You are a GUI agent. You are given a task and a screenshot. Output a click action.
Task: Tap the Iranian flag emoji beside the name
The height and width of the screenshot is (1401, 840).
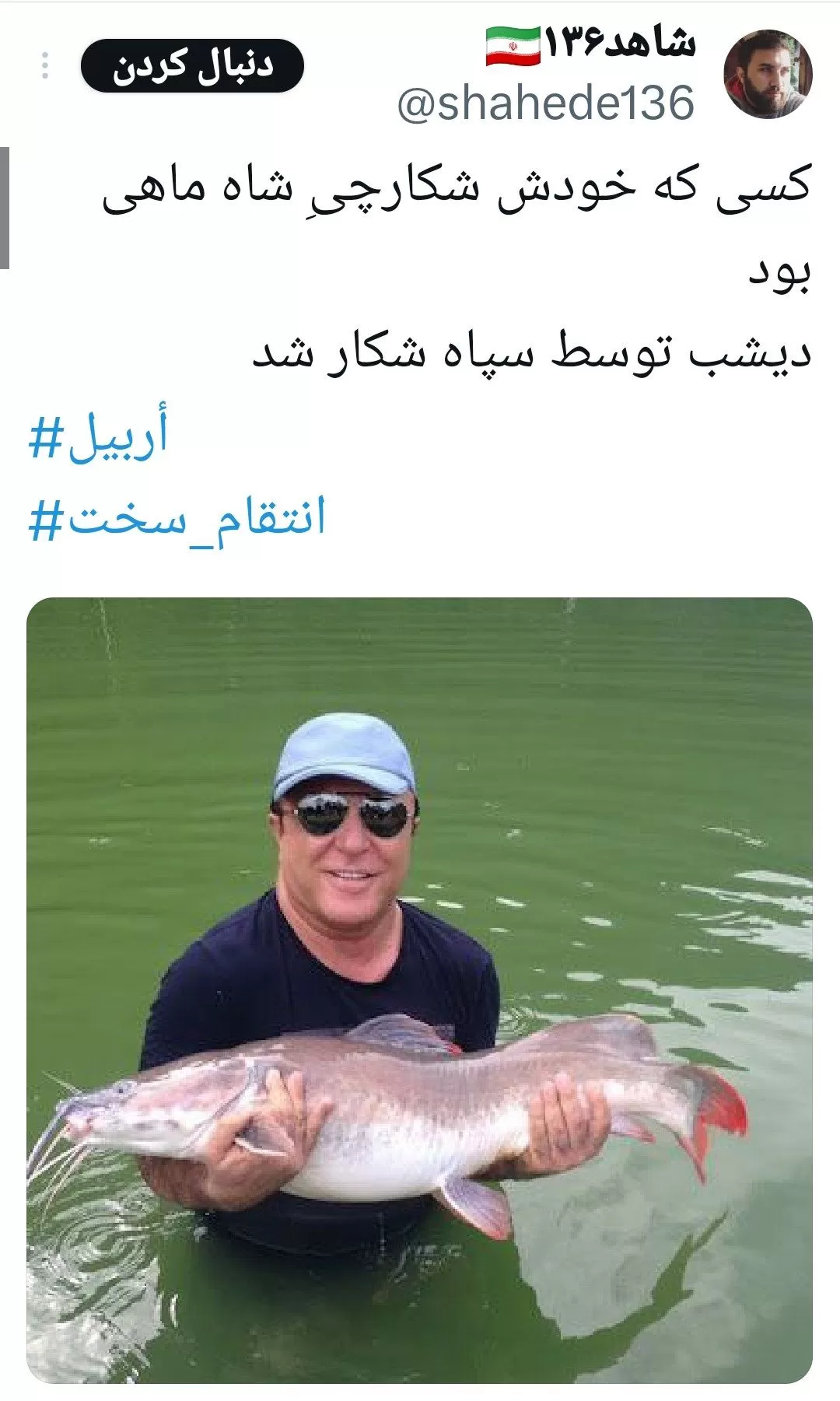click(x=513, y=47)
